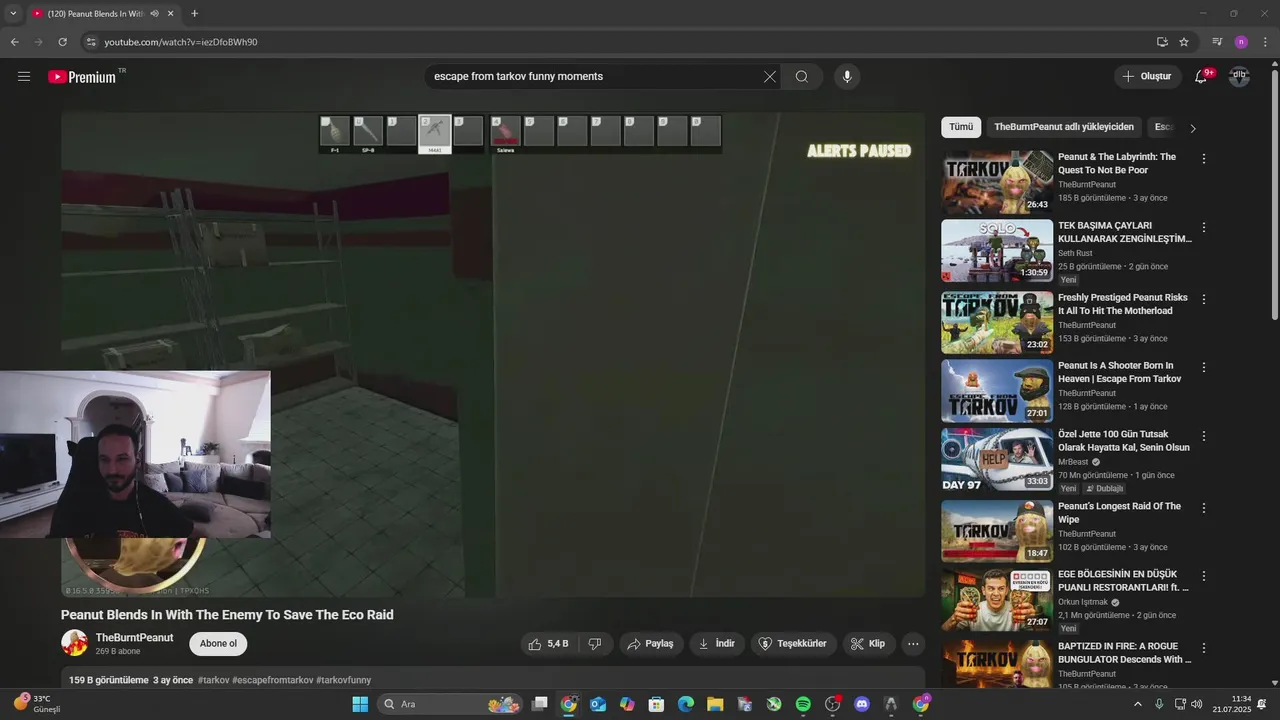This screenshot has width=1280, height=720.
Task: Open Discord from the taskbar
Action: (862, 704)
